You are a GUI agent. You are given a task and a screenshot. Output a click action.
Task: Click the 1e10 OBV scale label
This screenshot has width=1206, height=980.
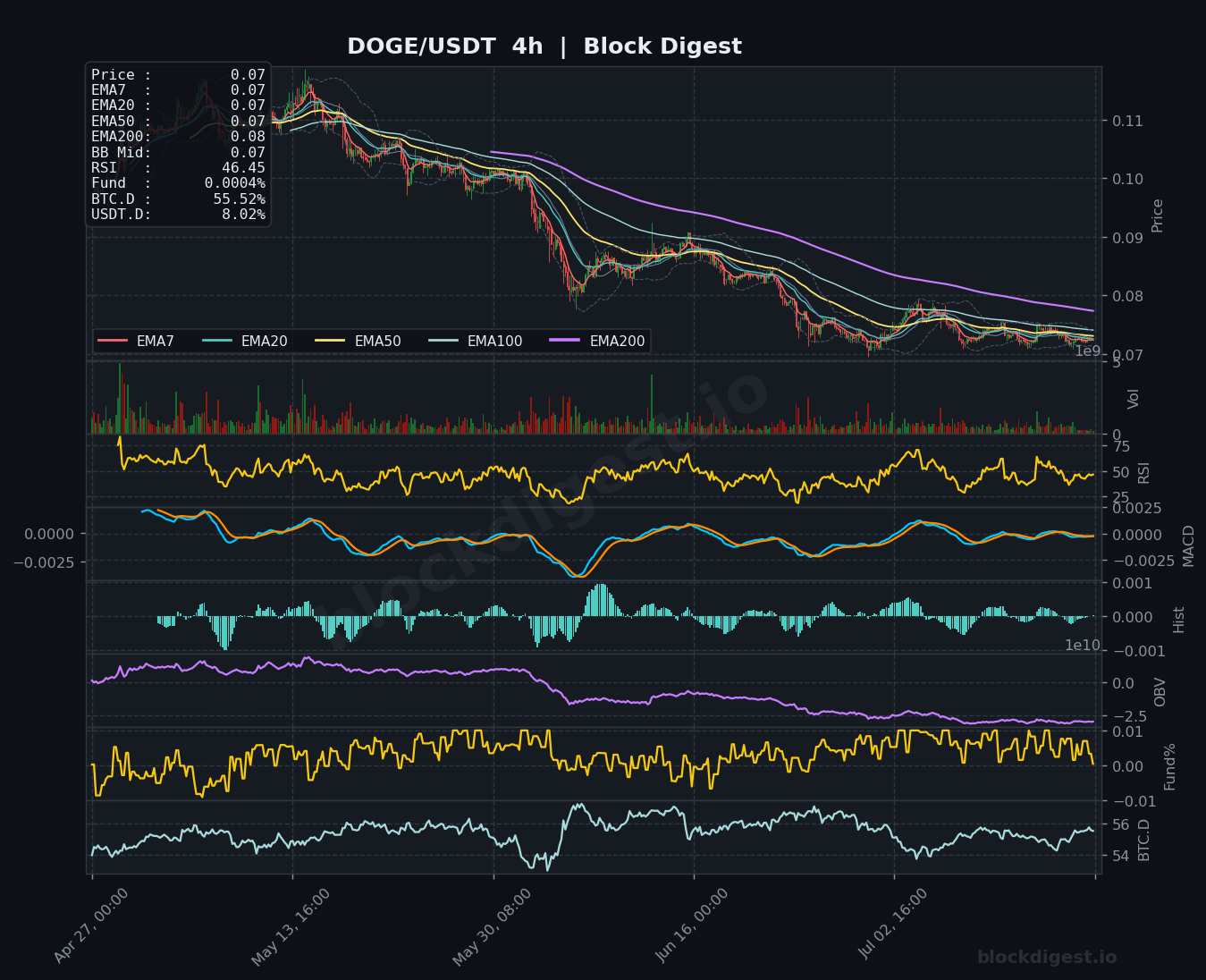tap(1083, 645)
